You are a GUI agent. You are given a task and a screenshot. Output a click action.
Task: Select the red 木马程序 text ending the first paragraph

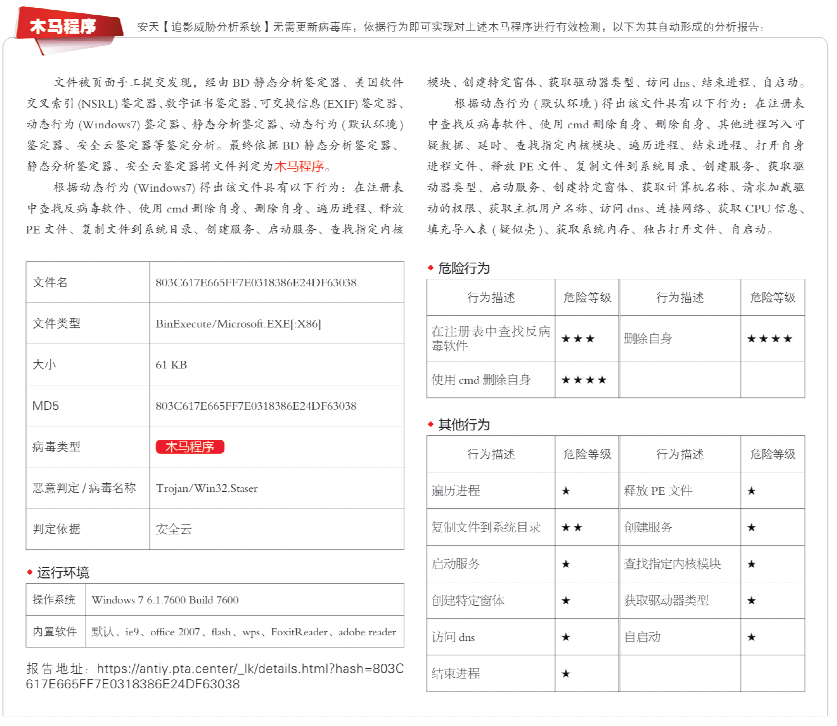click(299, 166)
